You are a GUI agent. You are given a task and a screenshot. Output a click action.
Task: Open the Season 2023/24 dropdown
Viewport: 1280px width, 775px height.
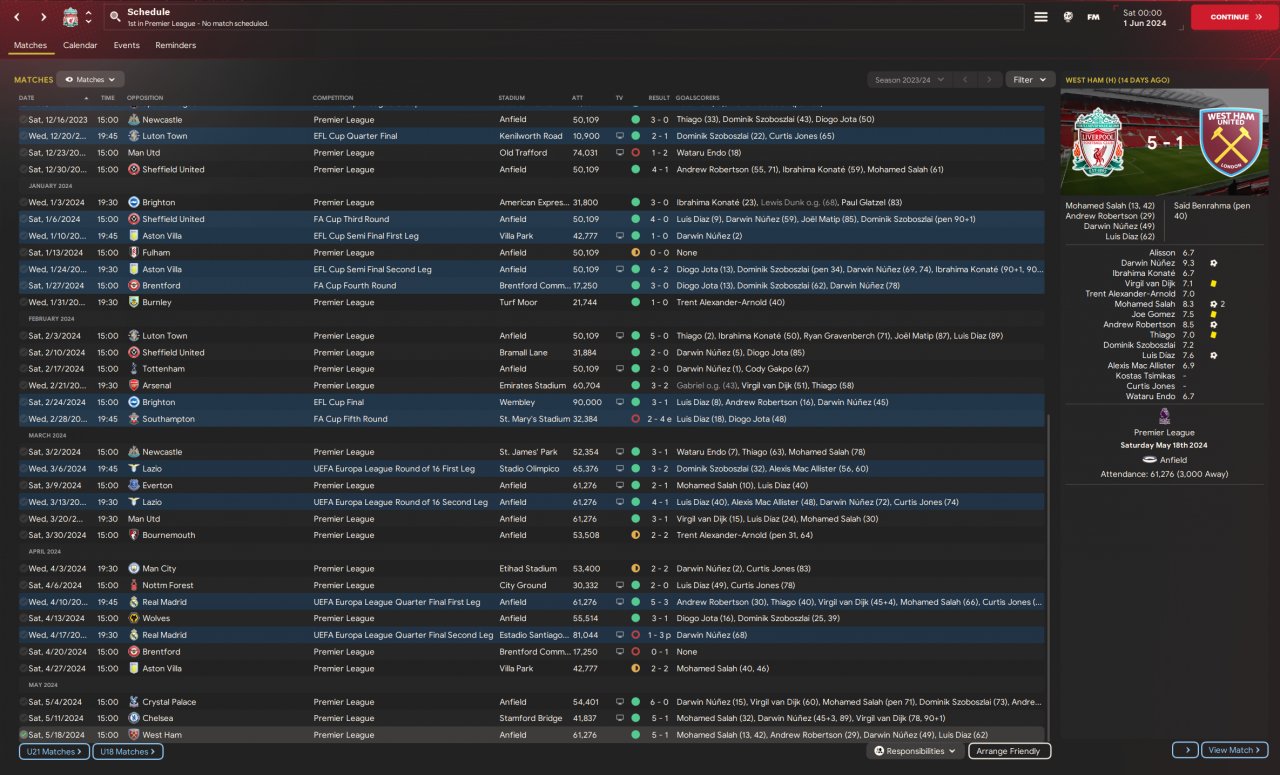tap(908, 79)
